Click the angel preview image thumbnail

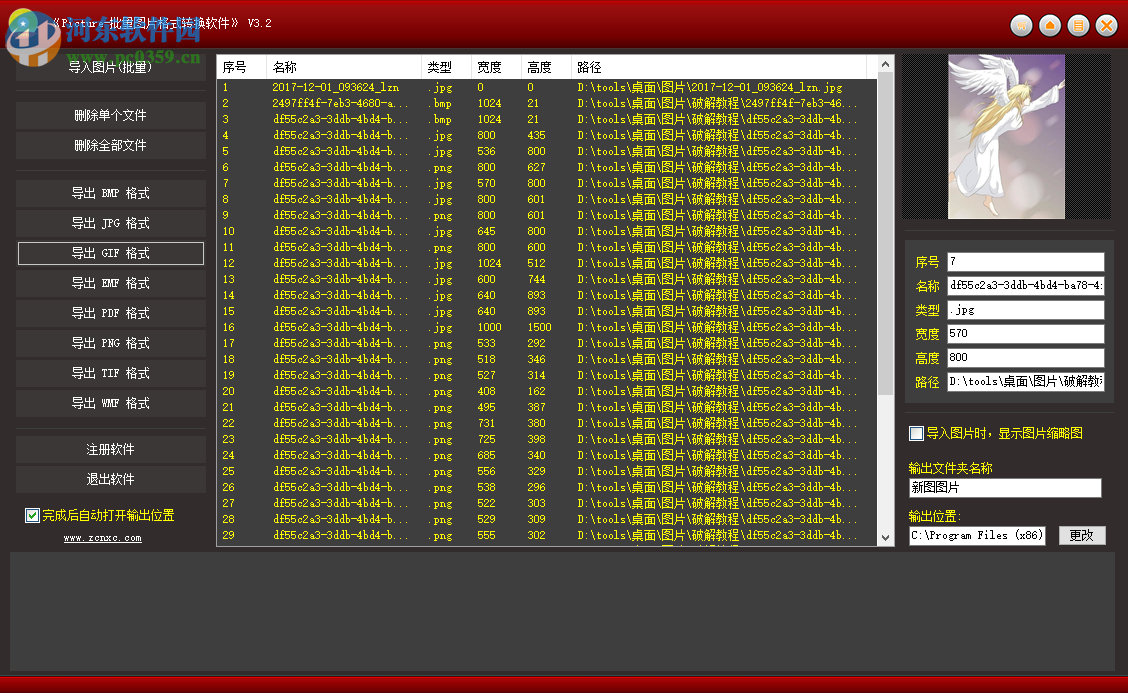pyautogui.click(x=1006, y=137)
